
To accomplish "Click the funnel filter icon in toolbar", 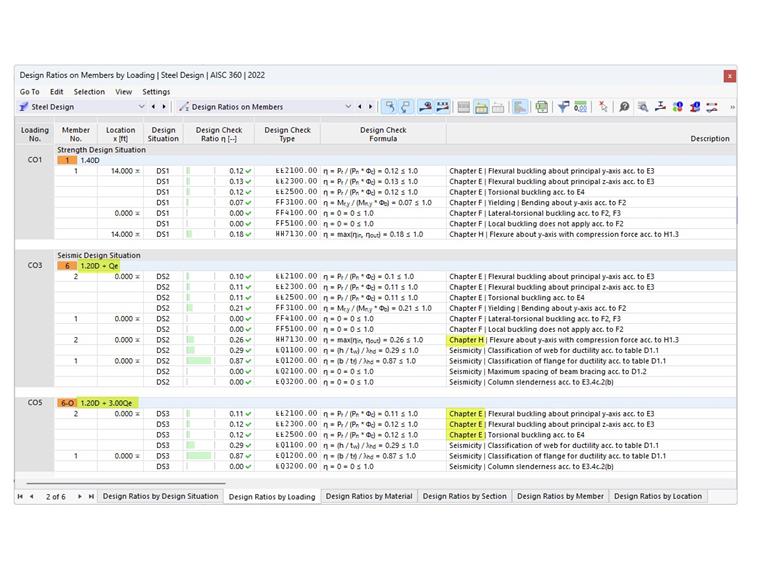I will tap(563, 107).
